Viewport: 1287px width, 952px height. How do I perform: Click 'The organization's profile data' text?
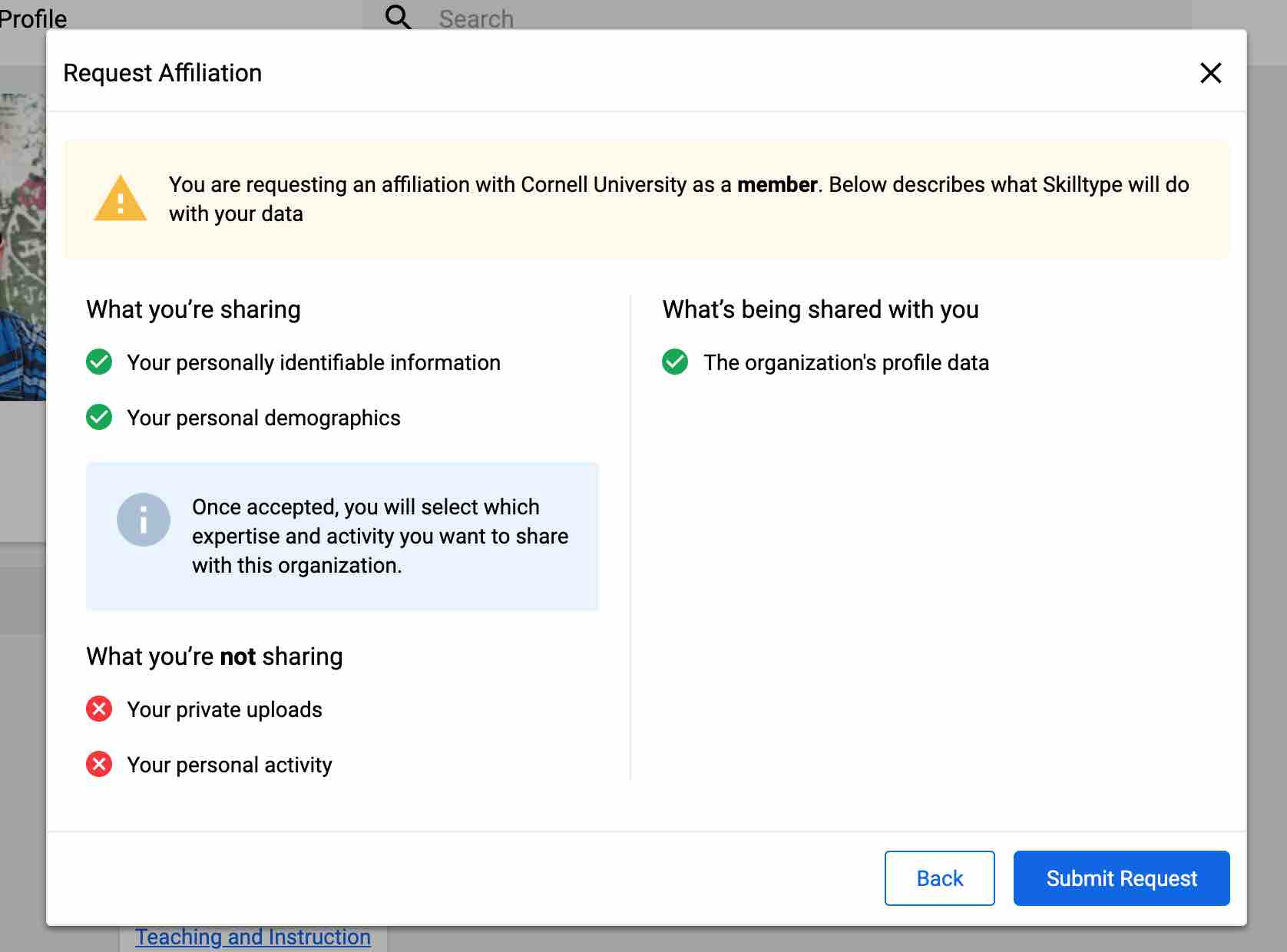[x=846, y=362]
